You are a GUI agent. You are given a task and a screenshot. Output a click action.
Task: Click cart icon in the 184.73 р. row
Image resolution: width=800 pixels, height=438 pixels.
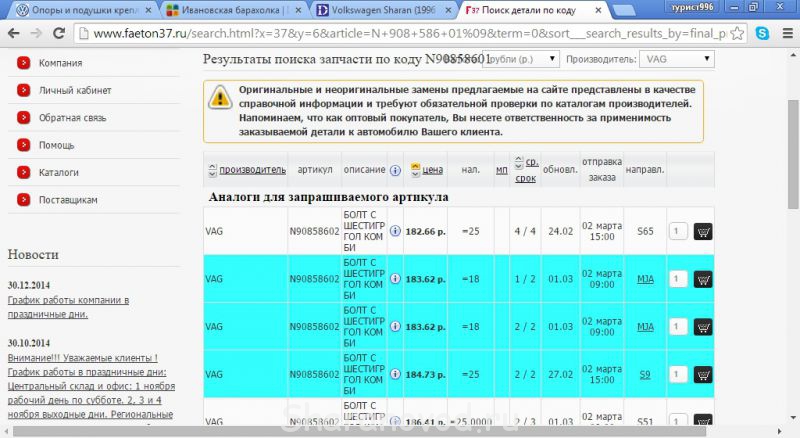702,375
